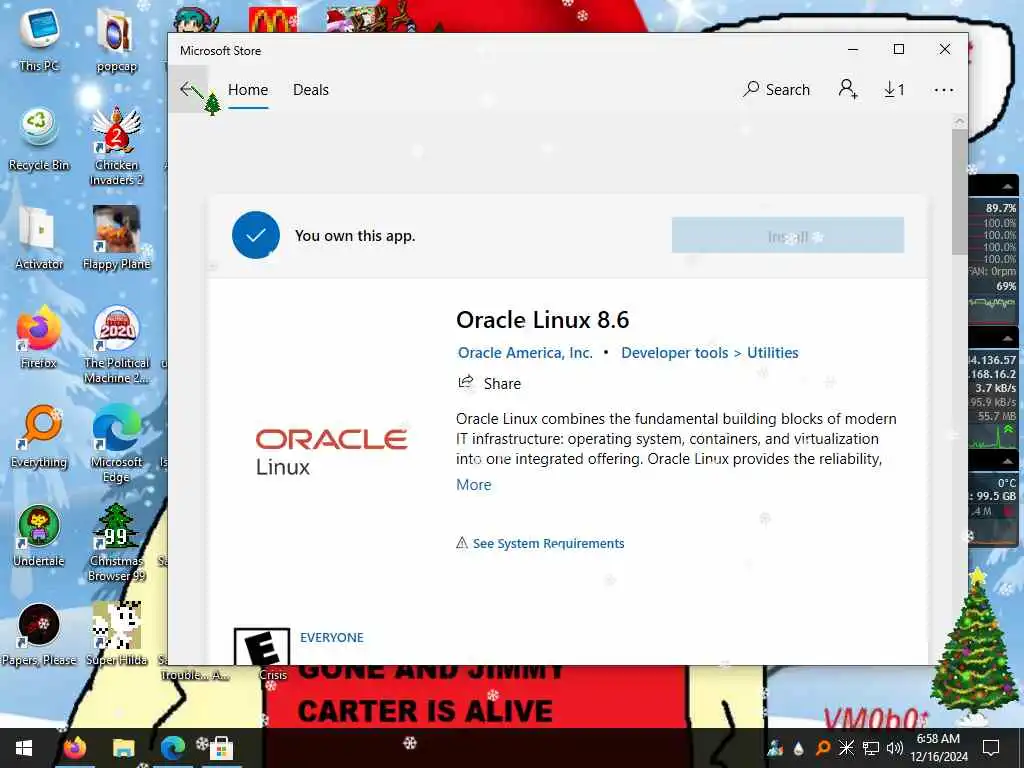Share the Oracle Linux app
The image size is (1024, 768).
[x=489, y=383]
